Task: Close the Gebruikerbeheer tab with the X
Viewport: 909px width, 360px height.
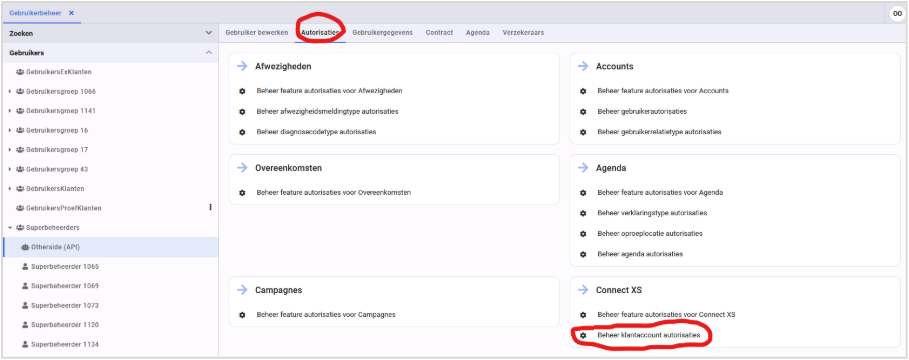Action: [71, 13]
